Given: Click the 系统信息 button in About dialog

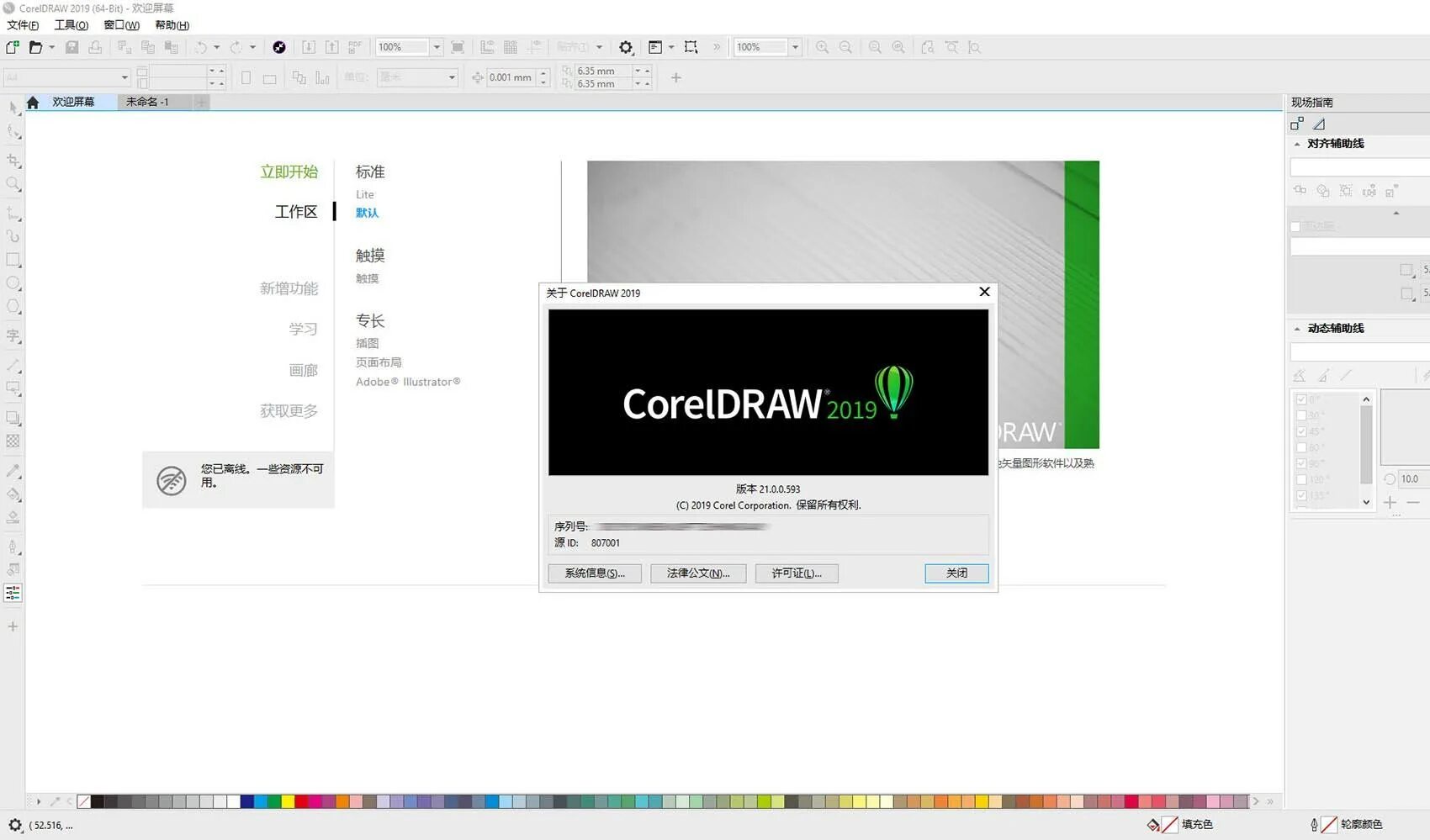Looking at the screenshot, I should pos(595,573).
